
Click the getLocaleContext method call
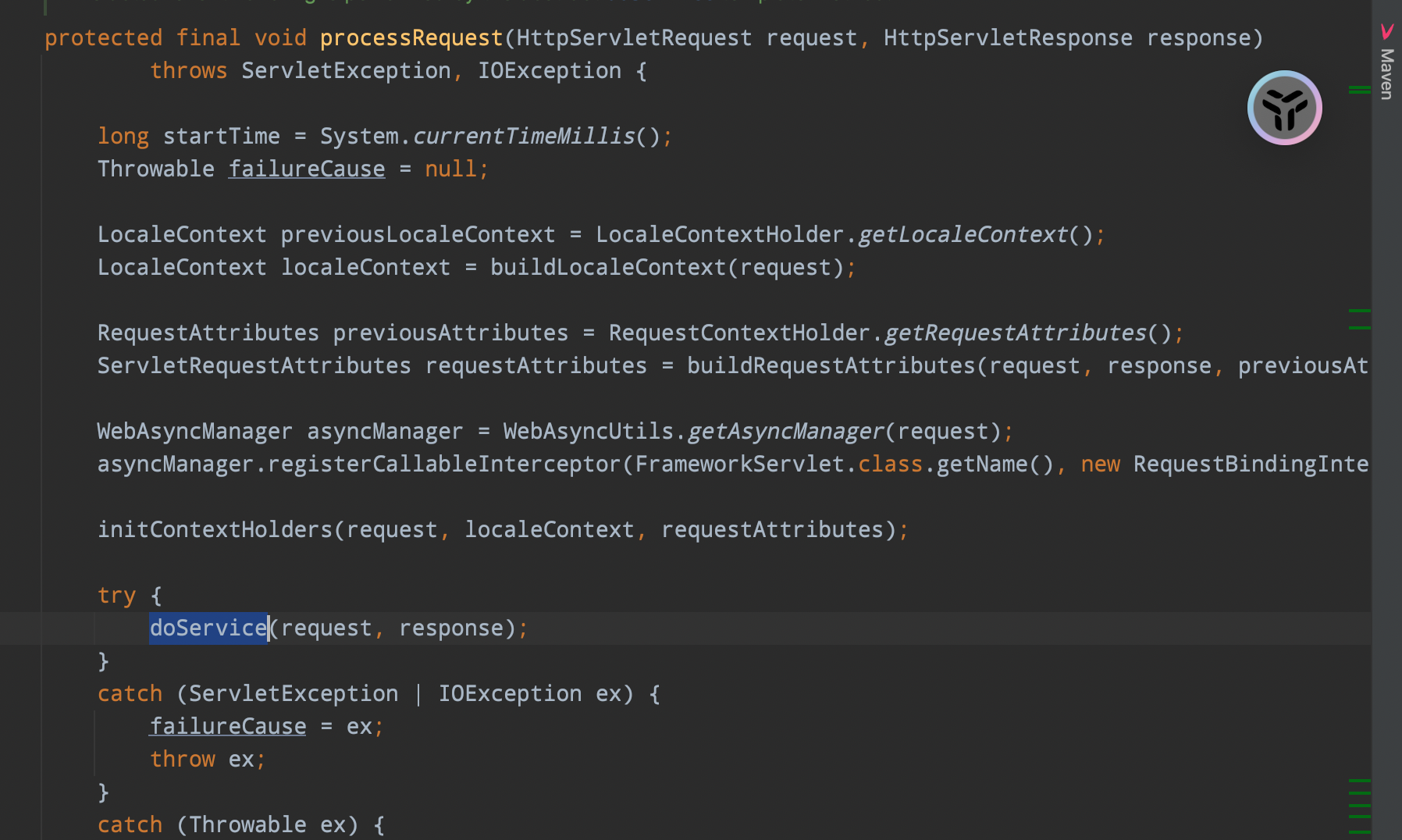point(963,234)
